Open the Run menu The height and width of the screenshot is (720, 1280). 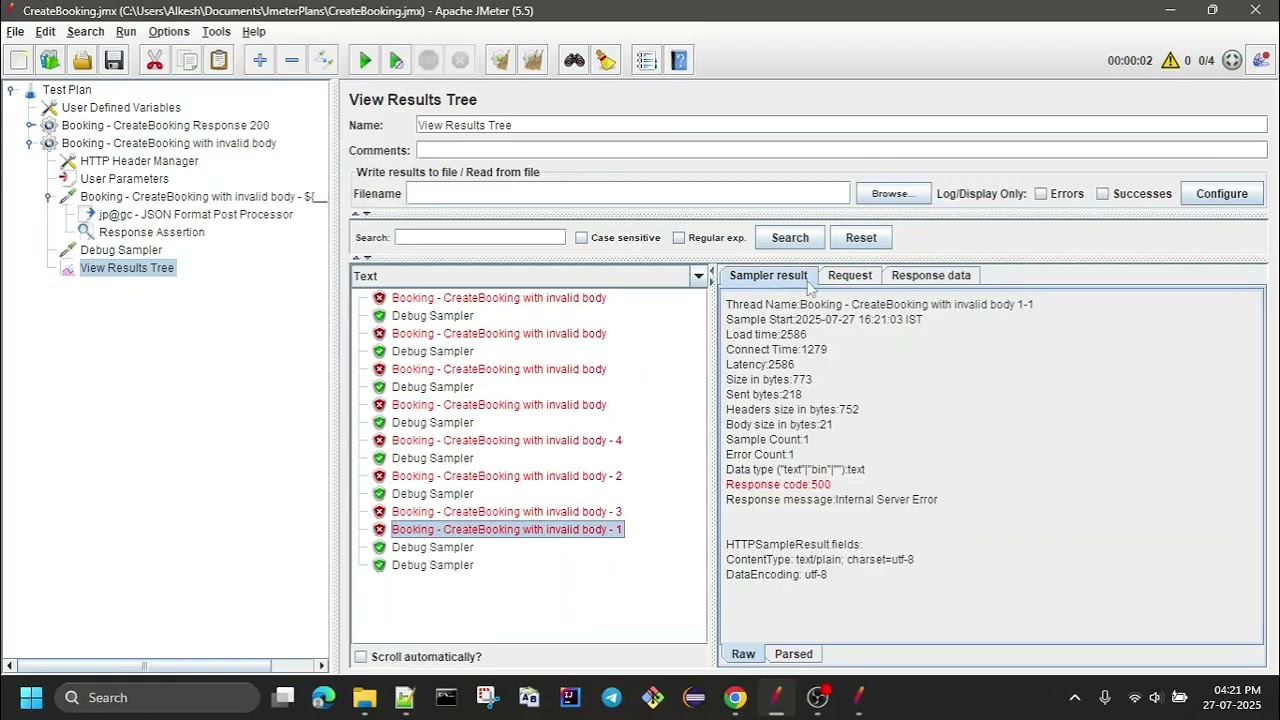coord(126,32)
